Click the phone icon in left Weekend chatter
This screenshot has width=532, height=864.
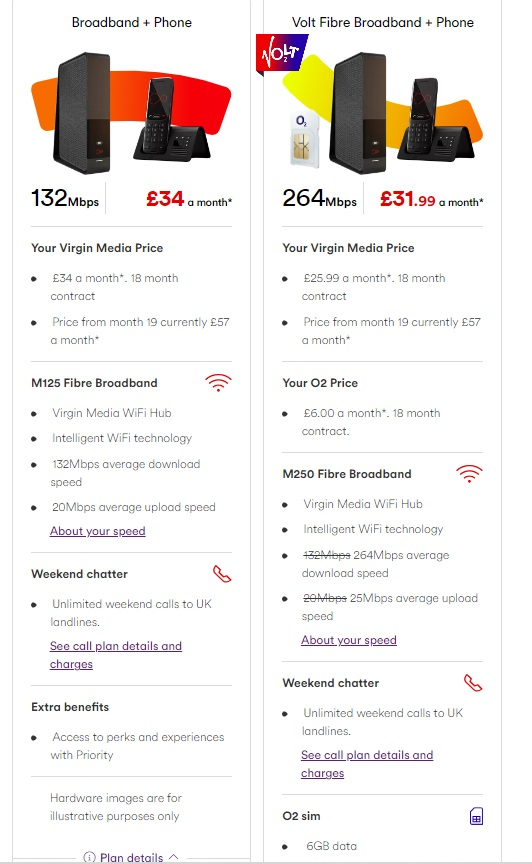[222, 574]
